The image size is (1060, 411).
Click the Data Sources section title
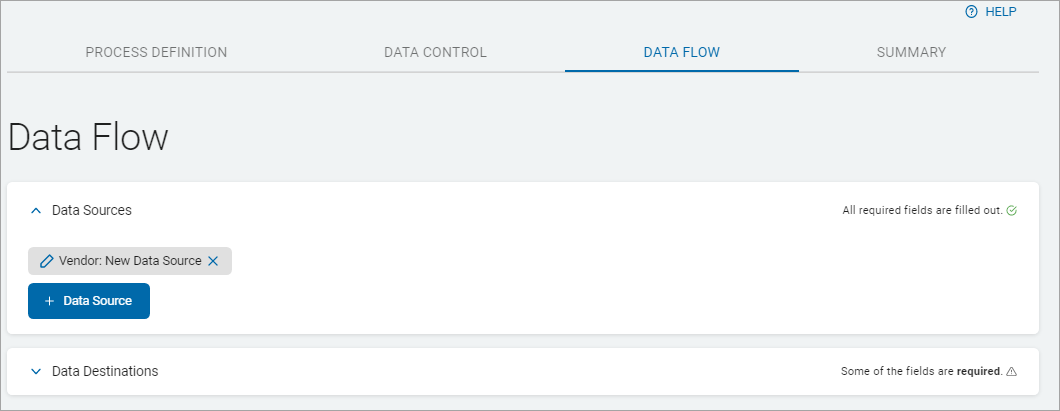pos(92,211)
